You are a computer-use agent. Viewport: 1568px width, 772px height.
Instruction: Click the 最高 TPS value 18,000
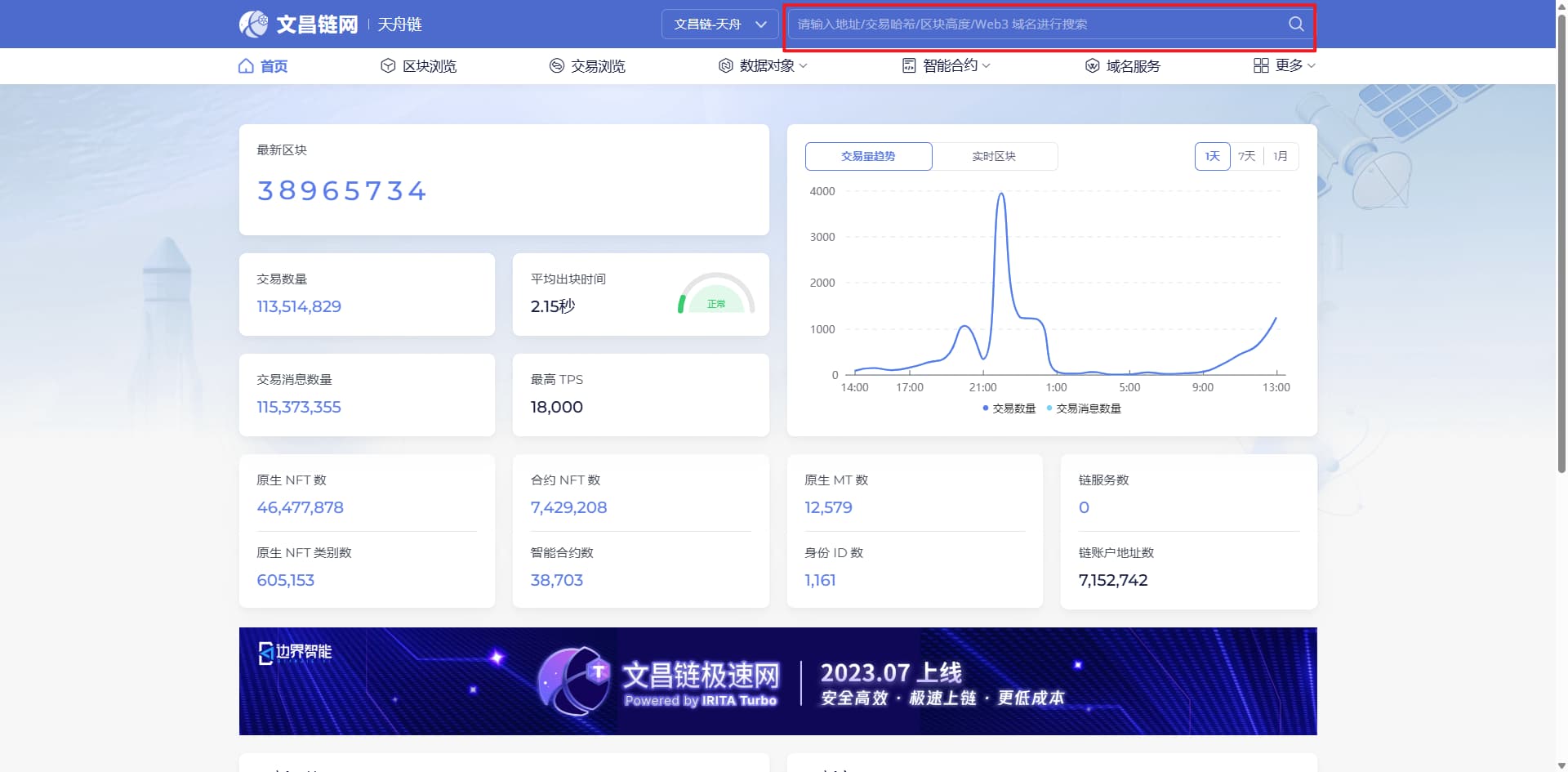click(556, 407)
